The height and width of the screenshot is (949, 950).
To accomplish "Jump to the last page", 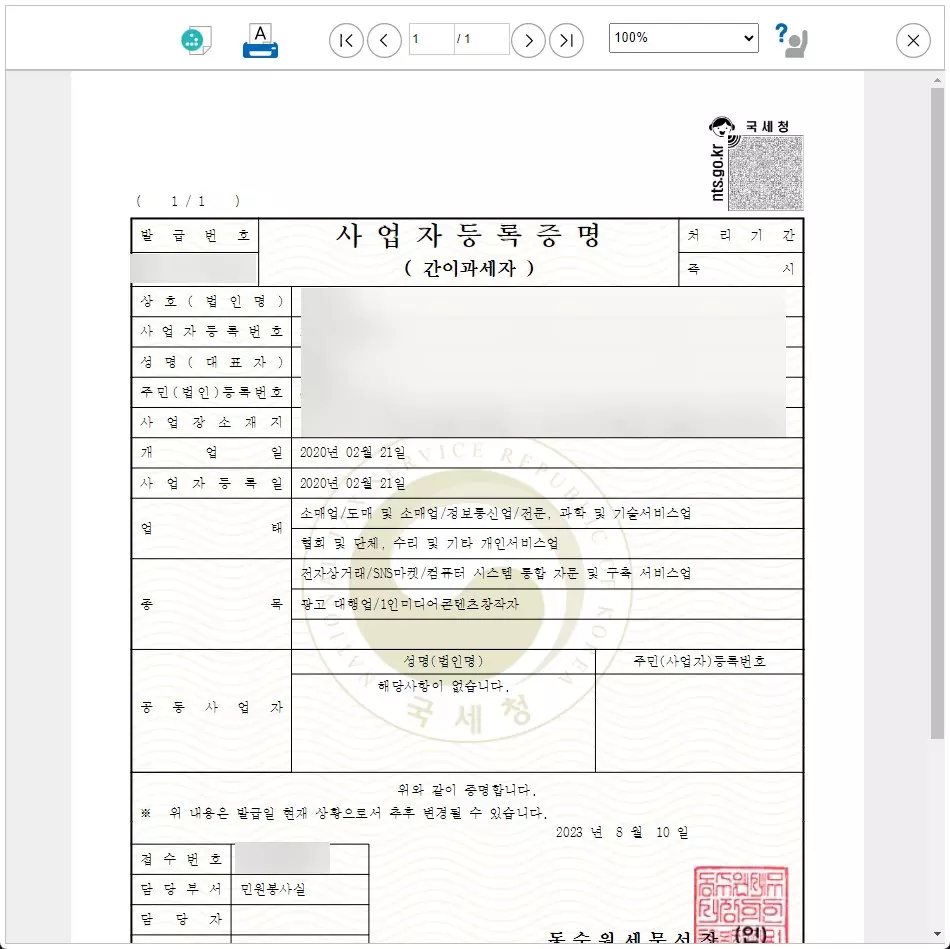I will coord(566,41).
